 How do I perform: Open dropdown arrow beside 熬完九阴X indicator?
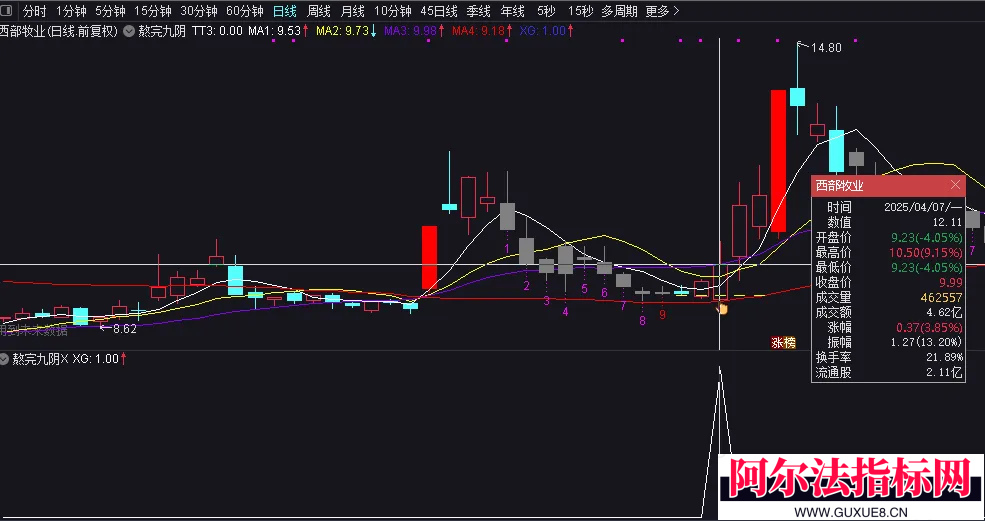coord(6,359)
